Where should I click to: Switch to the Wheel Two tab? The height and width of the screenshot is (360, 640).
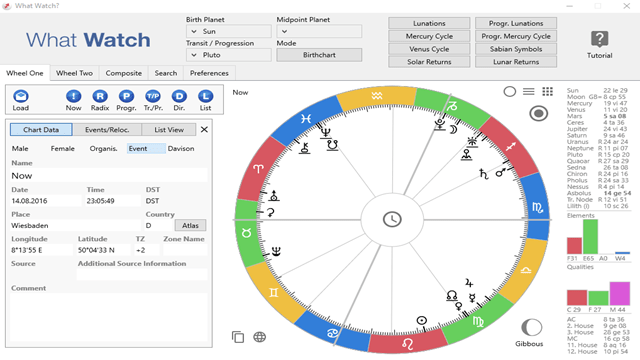click(x=74, y=73)
